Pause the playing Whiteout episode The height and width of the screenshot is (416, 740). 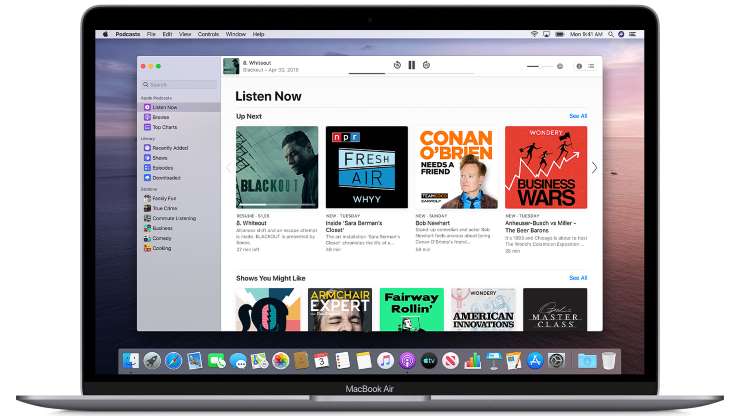(412, 65)
